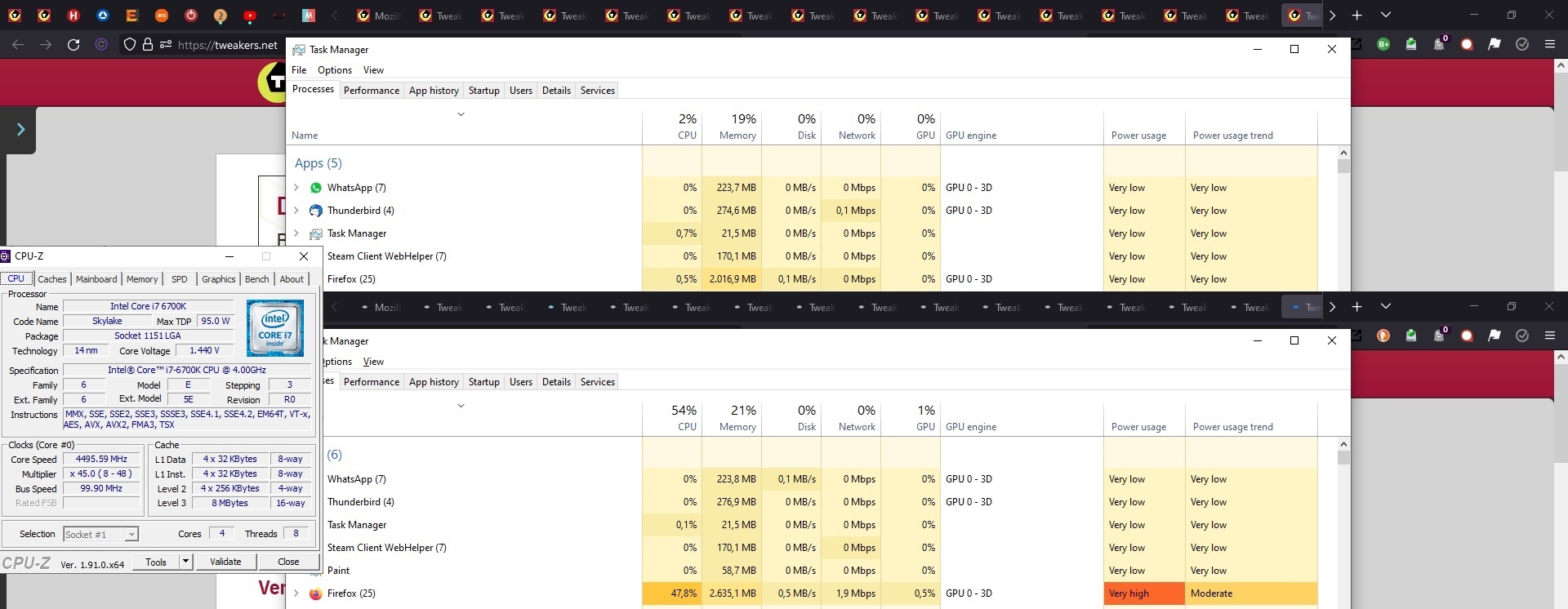The width and height of the screenshot is (1568, 609).
Task: Open the View menu in lower Task Manager
Action: tap(373, 362)
